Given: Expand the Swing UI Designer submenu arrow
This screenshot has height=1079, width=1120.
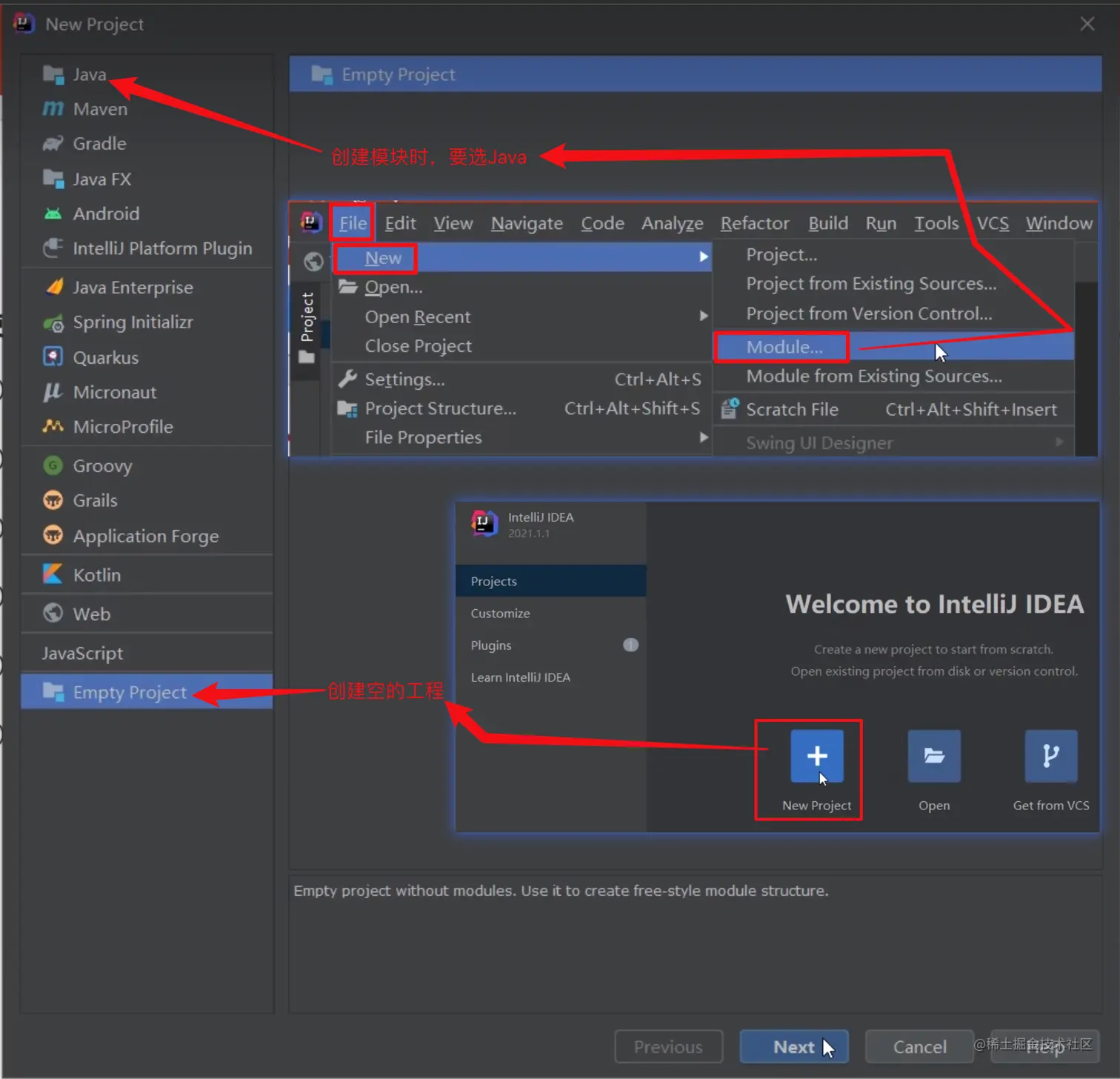Looking at the screenshot, I should pos(1059,442).
